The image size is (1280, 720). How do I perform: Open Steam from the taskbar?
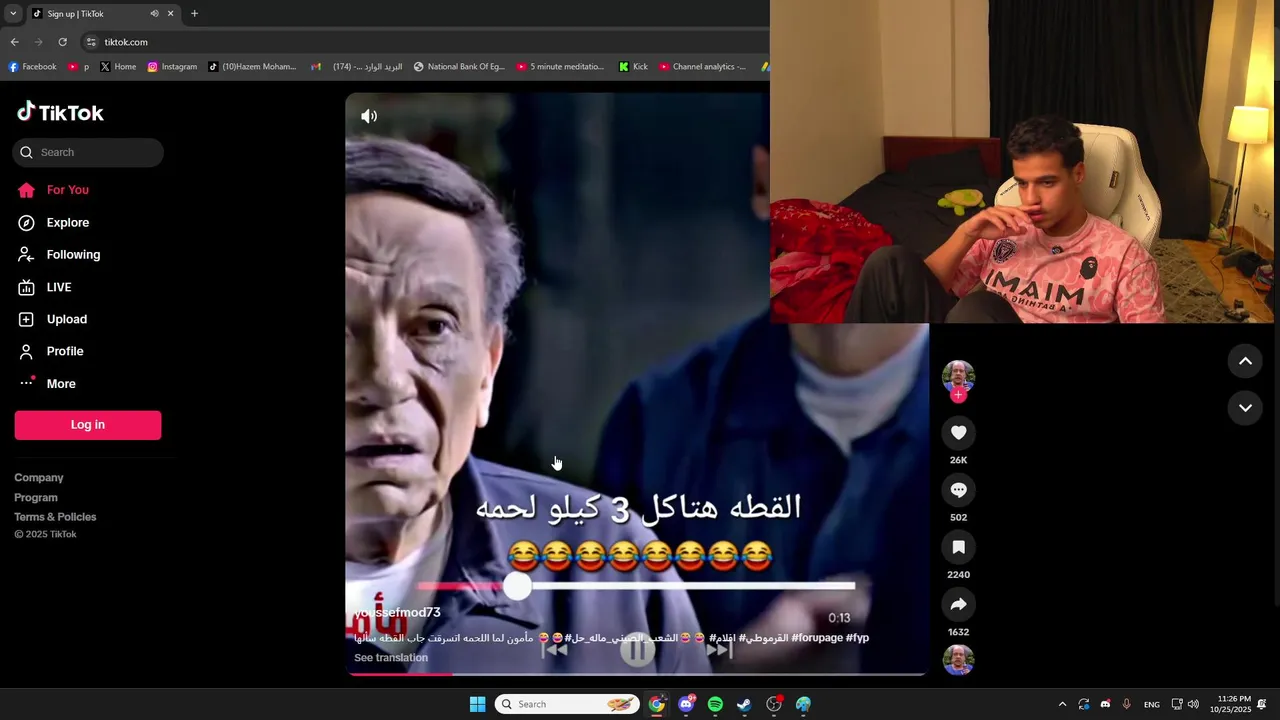[744, 704]
